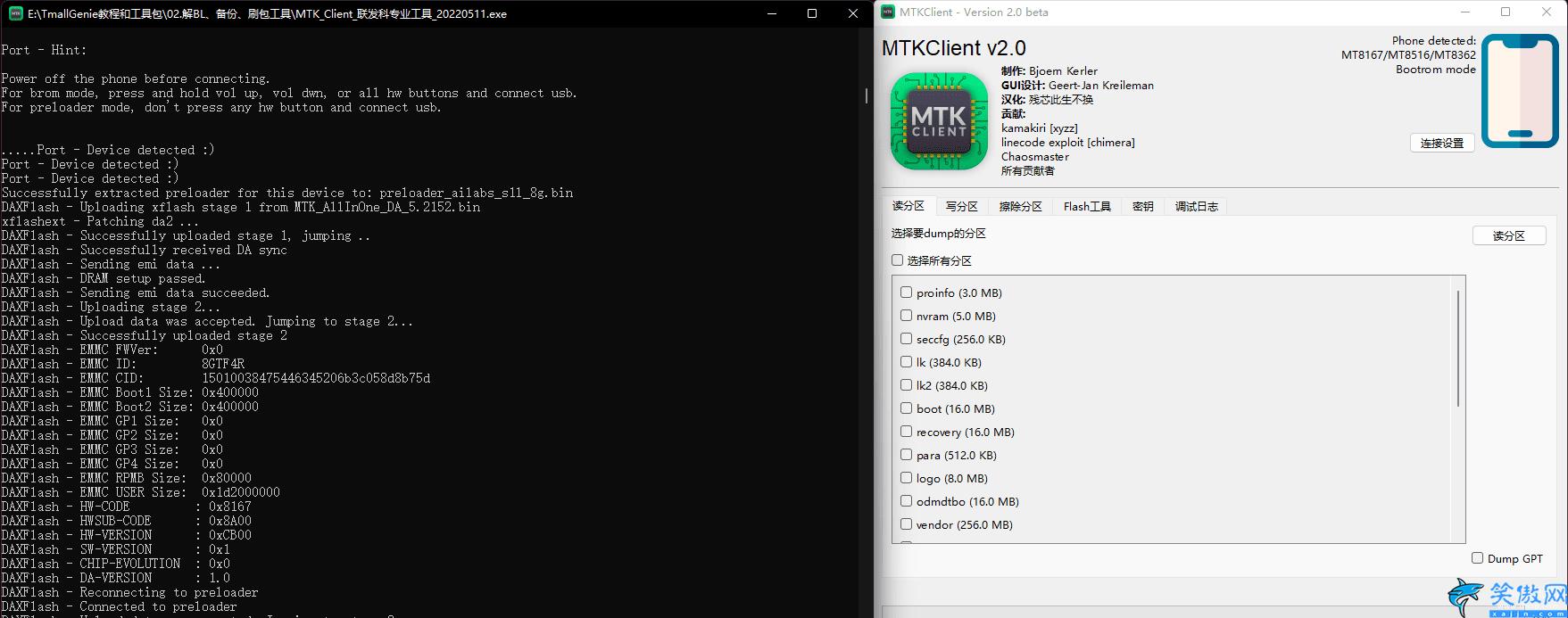Click the partition list vertical scrollbar
This screenshot has width=1568, height=618.
(1458, 348)
